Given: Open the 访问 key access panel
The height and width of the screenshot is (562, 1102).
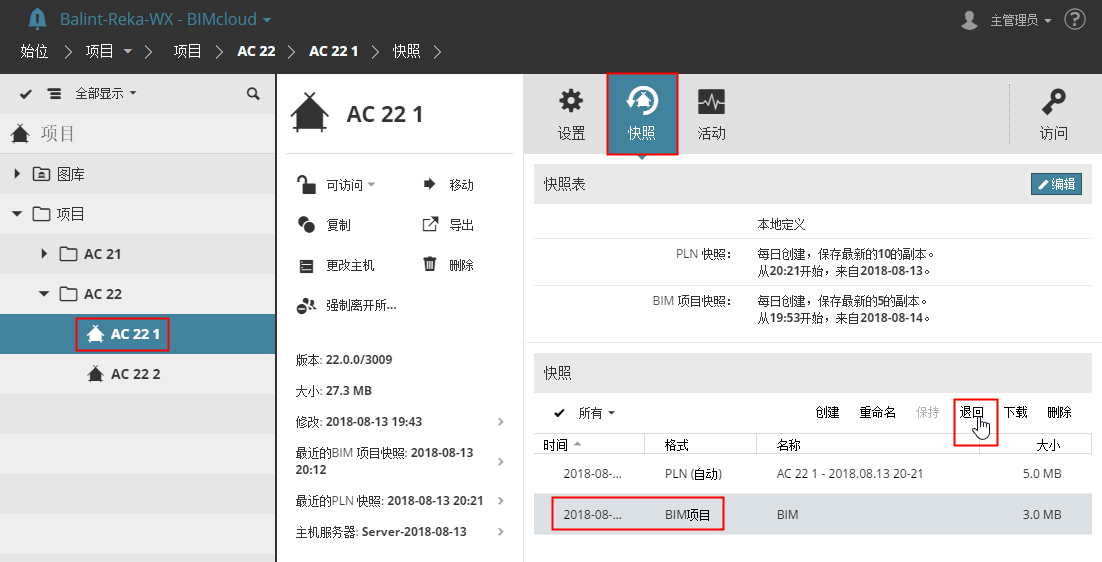Looking at the screenshot, I should [1053, 114].
